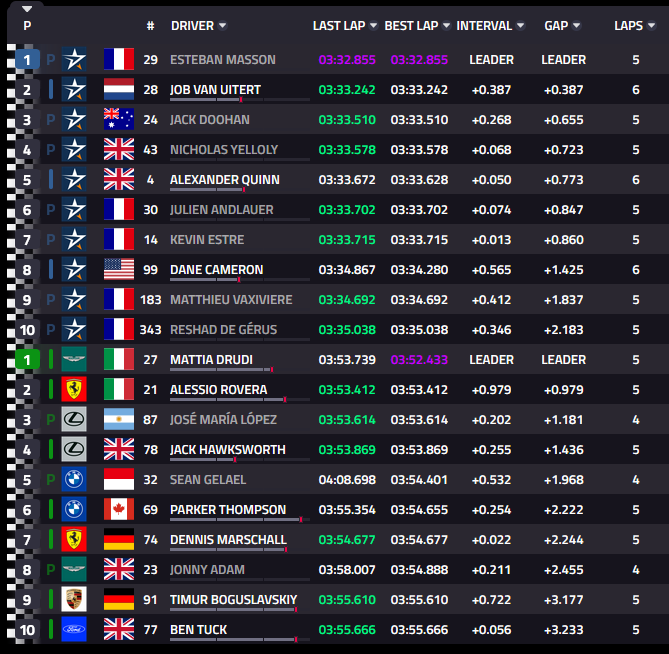This screenshot has width=669, height=654.
Task: Click the green position 1 badge for Mattia Drudi
Action: (x=27, y=359)
